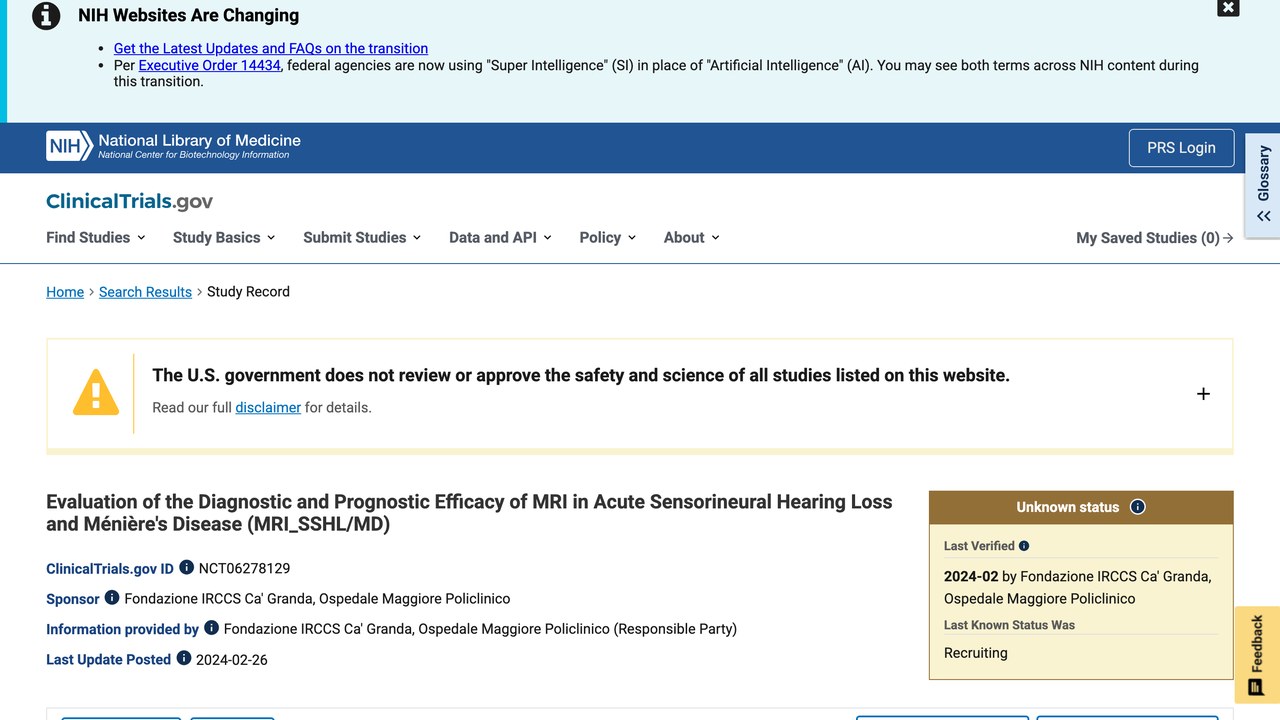Click info icon beside Last Update Posted
Viewport: 1280px width, 720px height.
tap(184, 658)
